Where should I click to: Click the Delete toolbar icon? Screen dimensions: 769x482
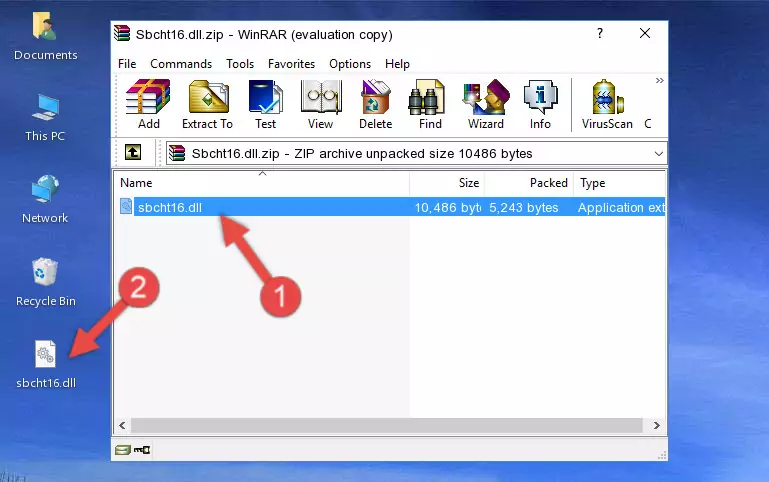click(x=375, y=104)
